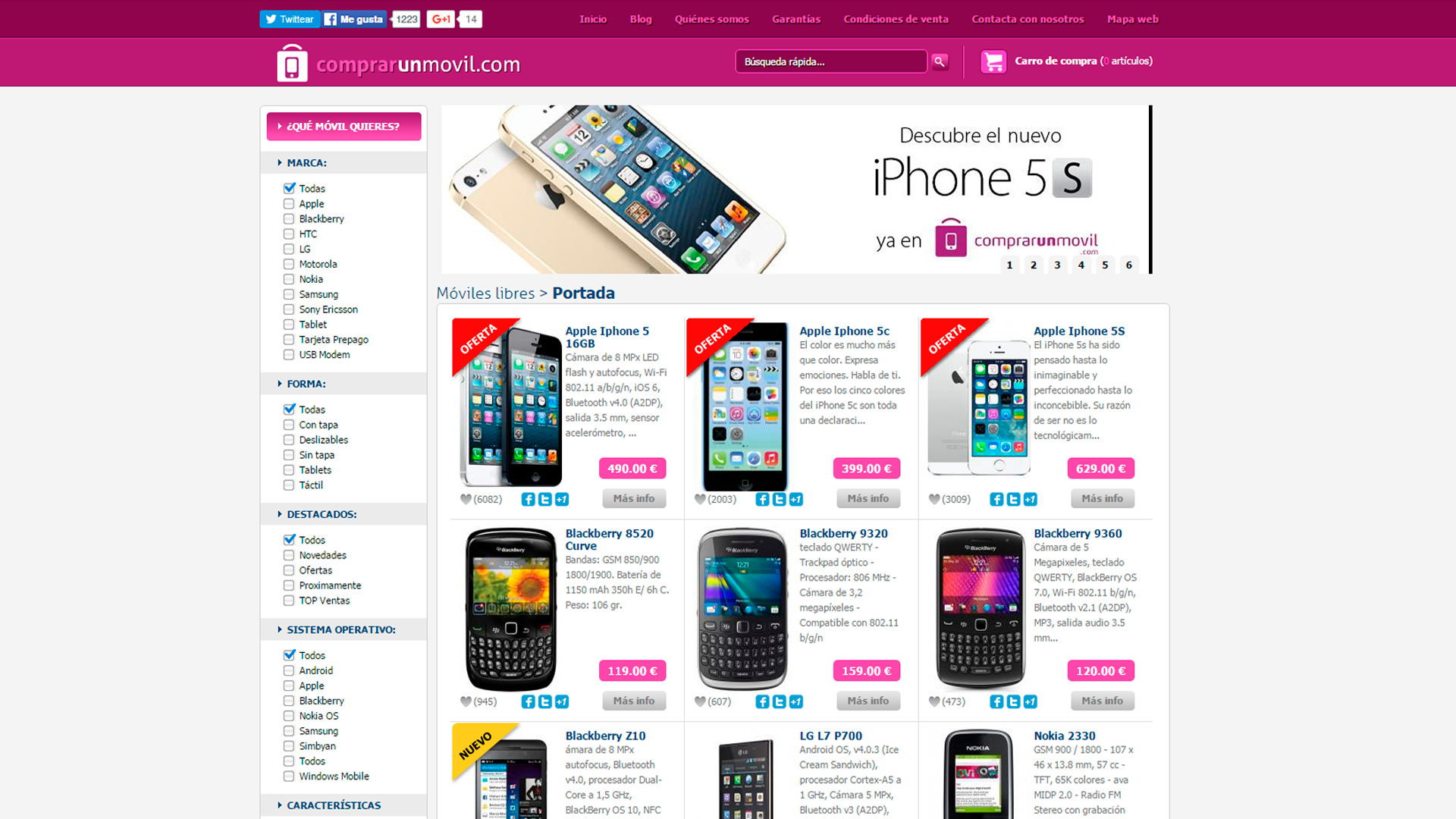Open the shopping cart icon
Image resolution: width=1456 pixels, height=819 pixels.
pos(993,61)
